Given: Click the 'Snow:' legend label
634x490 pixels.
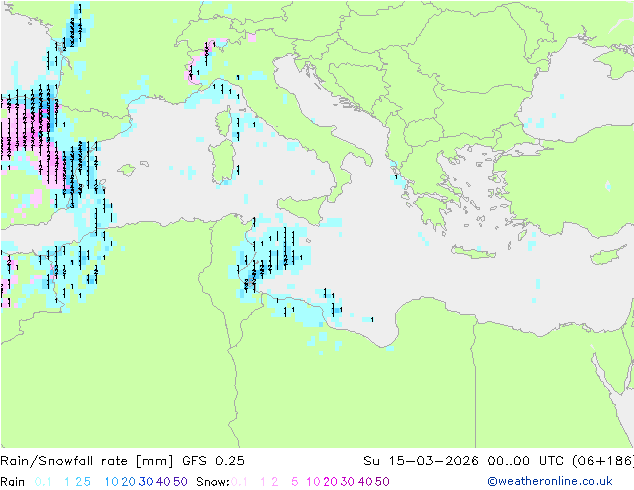Looking at the screenshot, I should tap(213, 482).
